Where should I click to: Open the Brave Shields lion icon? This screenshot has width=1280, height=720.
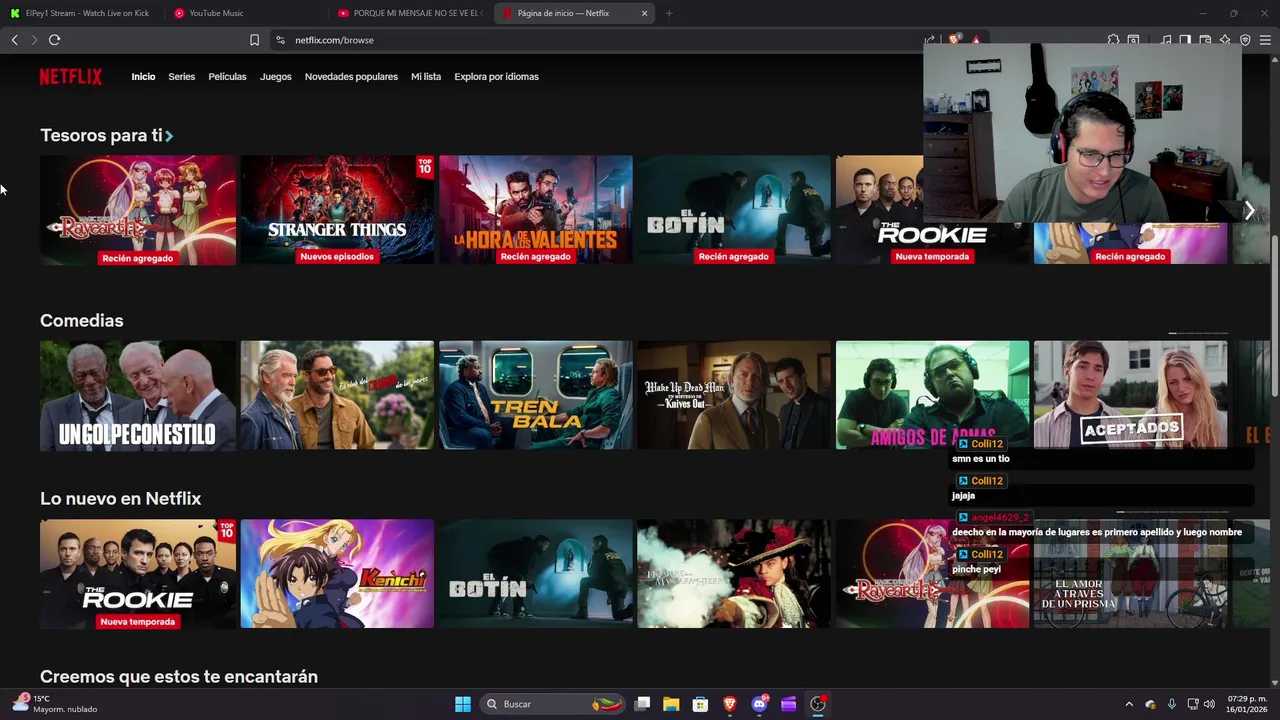click(x=954, y=40)
